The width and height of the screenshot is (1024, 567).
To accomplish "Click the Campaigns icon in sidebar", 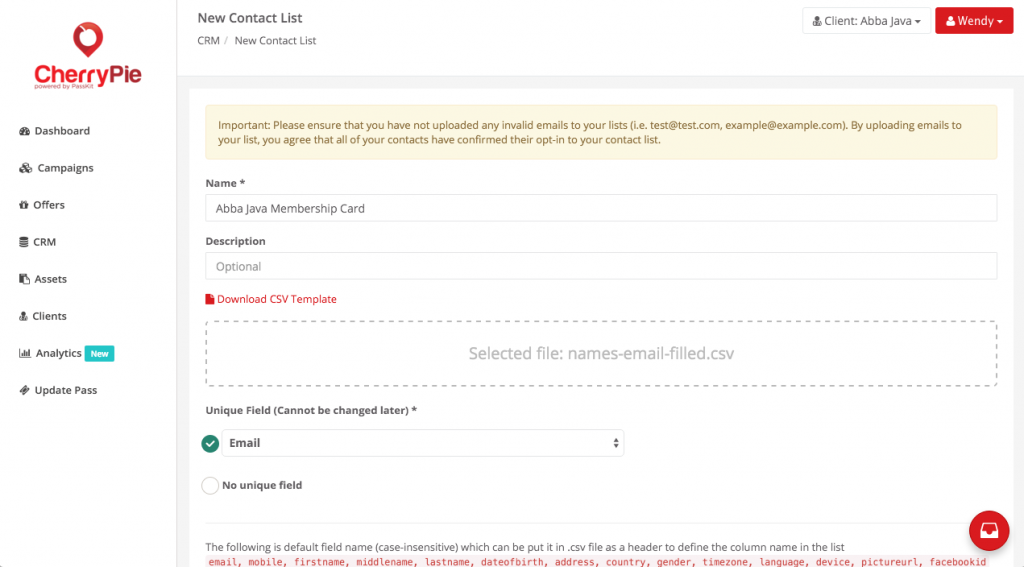I will point(25,168).
